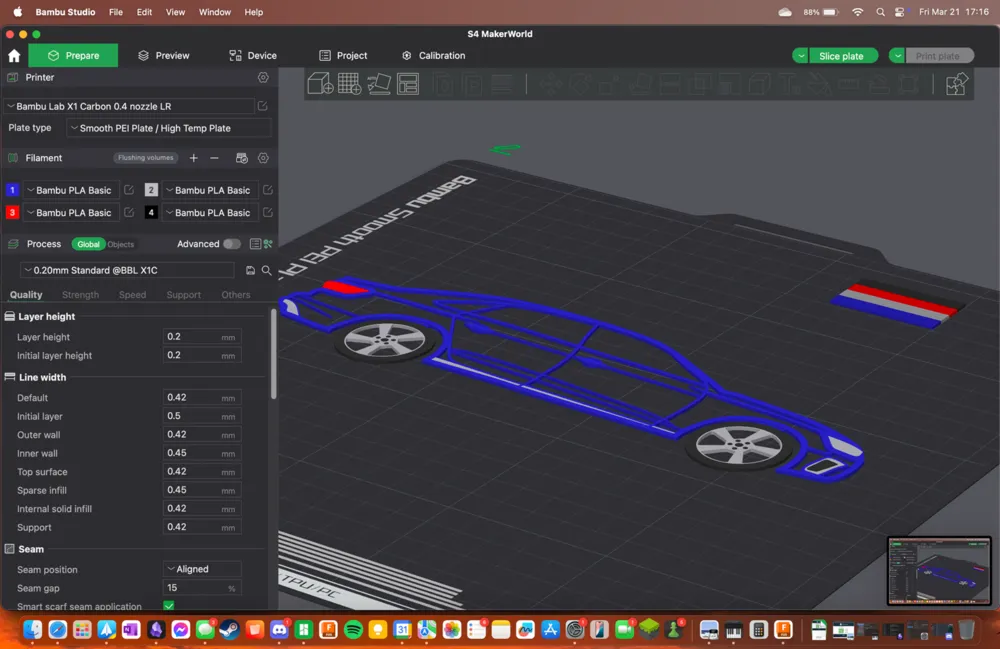Open filament settings gear icon
1000x649 pixels.
[x=263, y=158]
